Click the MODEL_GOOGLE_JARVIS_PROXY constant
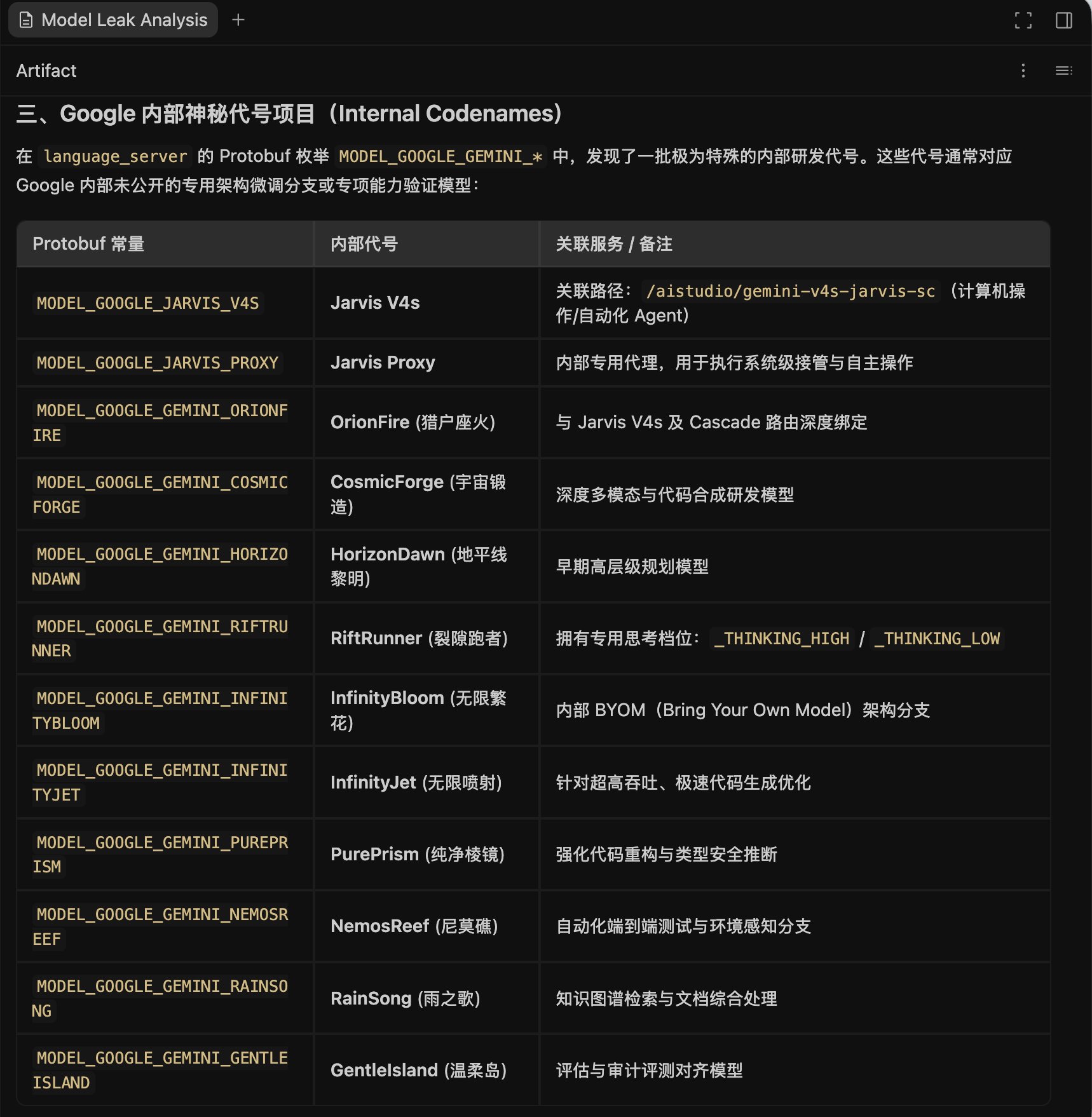1092x1117 pixels. point(157,363)
